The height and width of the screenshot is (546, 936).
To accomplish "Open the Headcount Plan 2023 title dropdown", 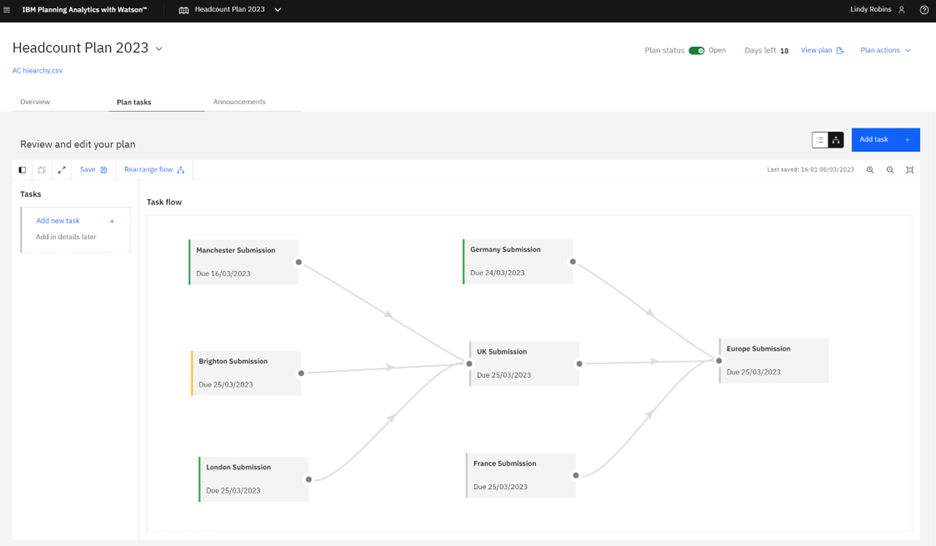I will (159, 49).
